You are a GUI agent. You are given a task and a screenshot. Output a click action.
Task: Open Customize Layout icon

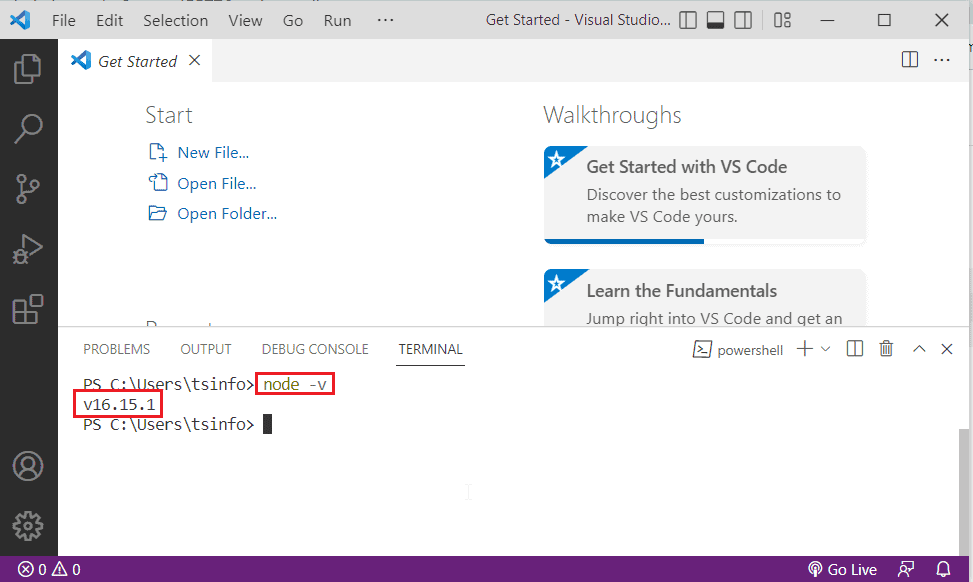[782, 20]
